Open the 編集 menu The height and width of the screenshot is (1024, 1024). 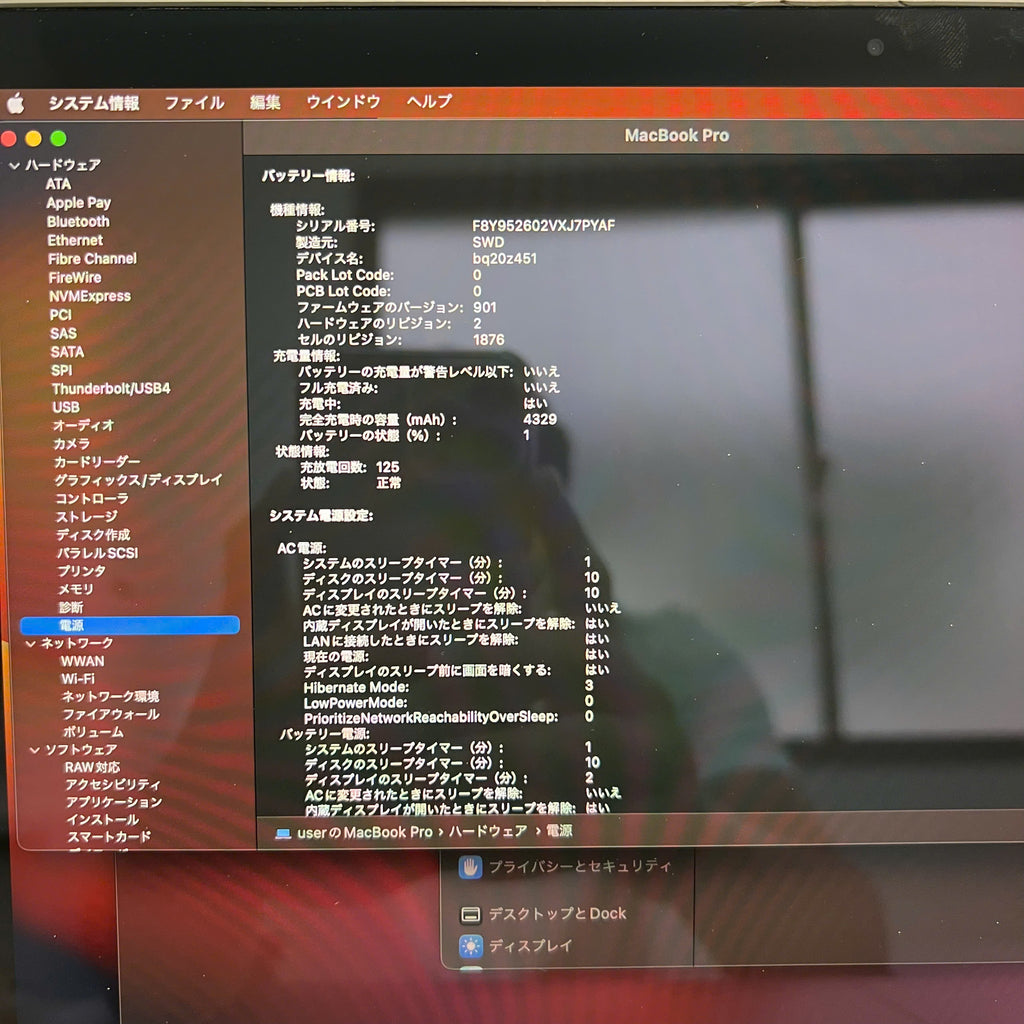pyautogui.click(x=264, y=102)
